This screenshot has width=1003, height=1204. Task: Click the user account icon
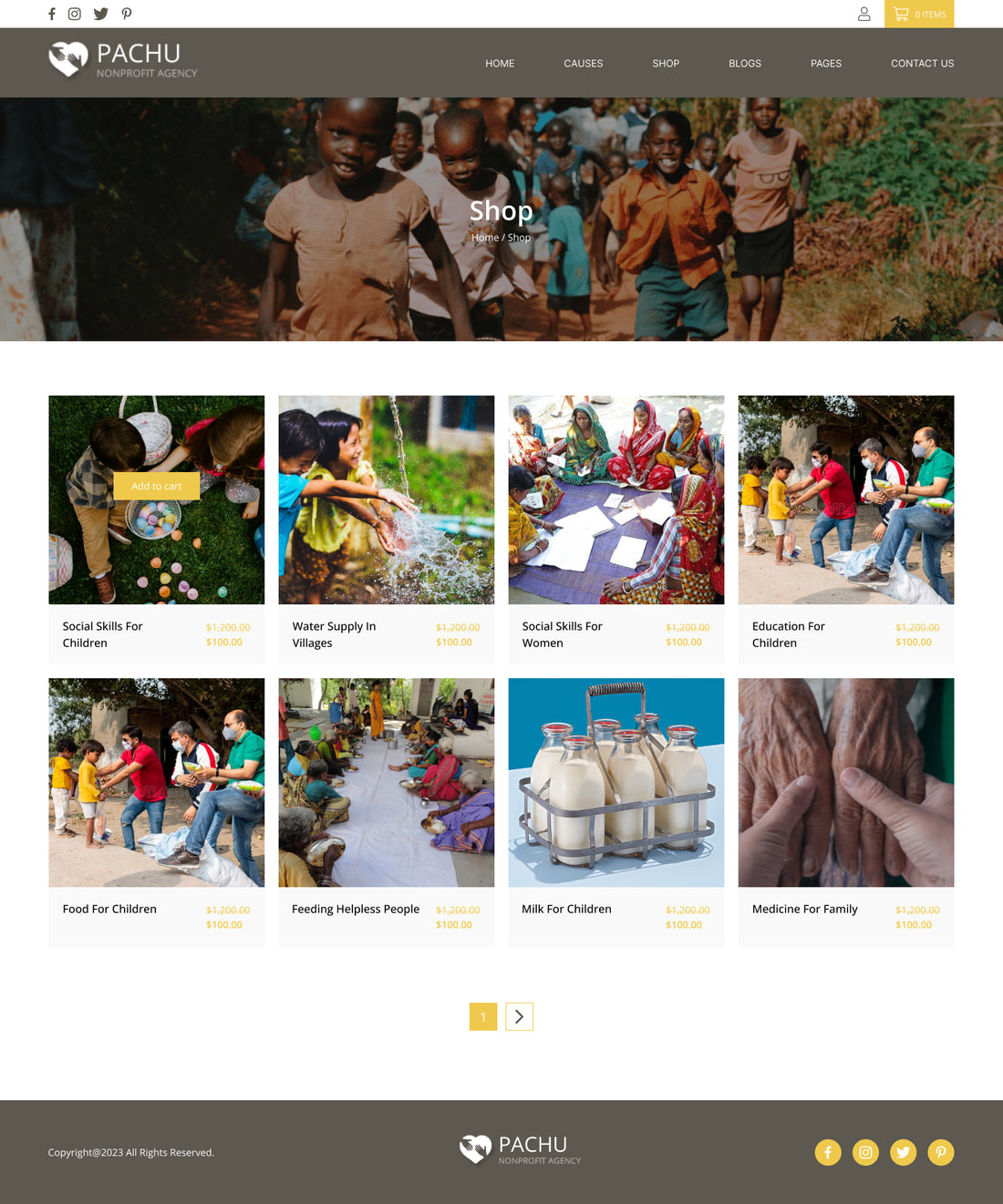864,14
